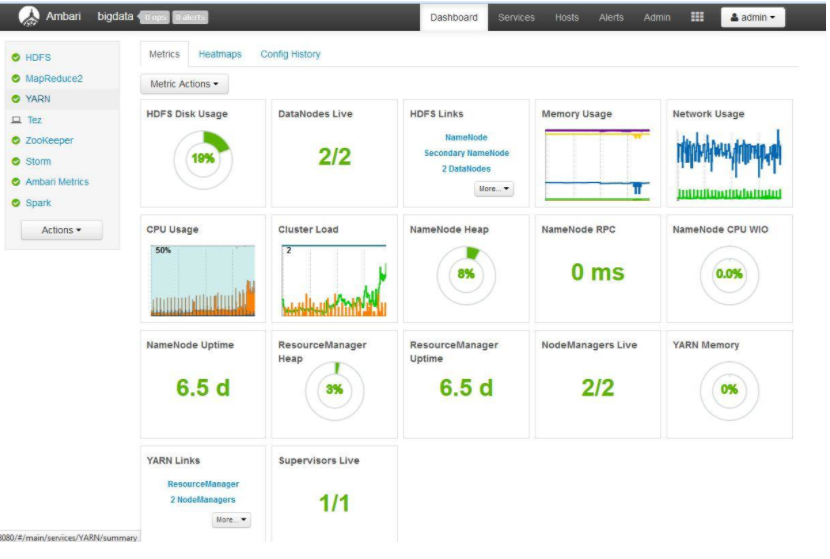830x559 pixels.
Task: Click the ResourceManager link under YARN Links
Action: click(x=203, y=484)
